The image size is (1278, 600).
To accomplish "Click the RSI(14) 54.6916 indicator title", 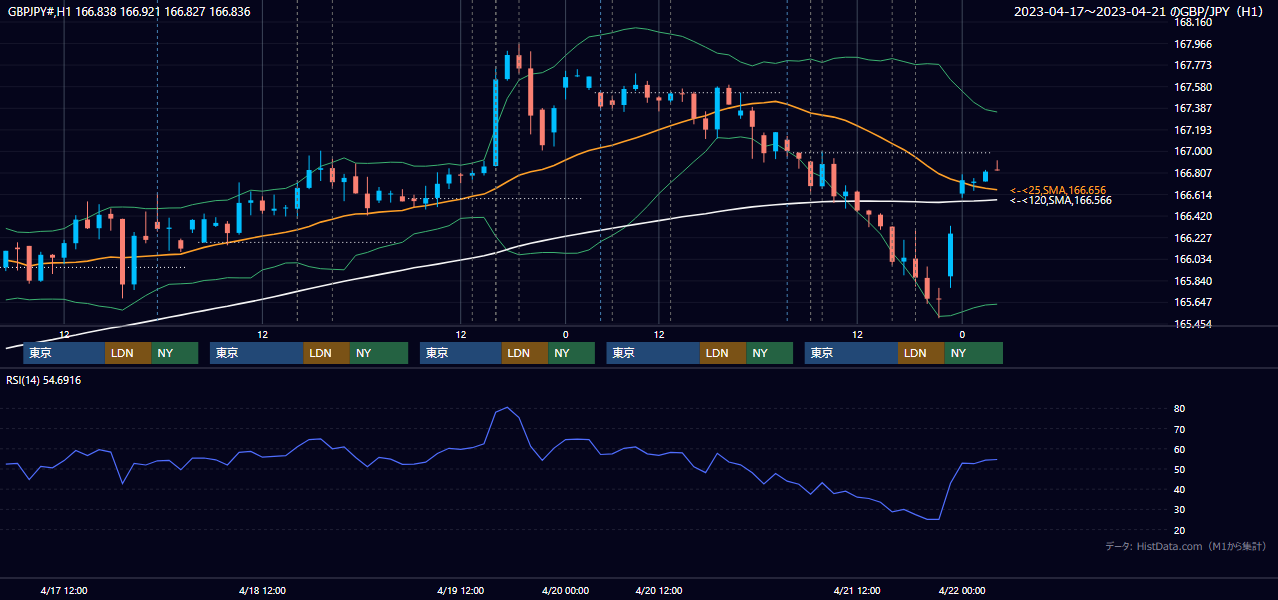I will coord(44,380).
